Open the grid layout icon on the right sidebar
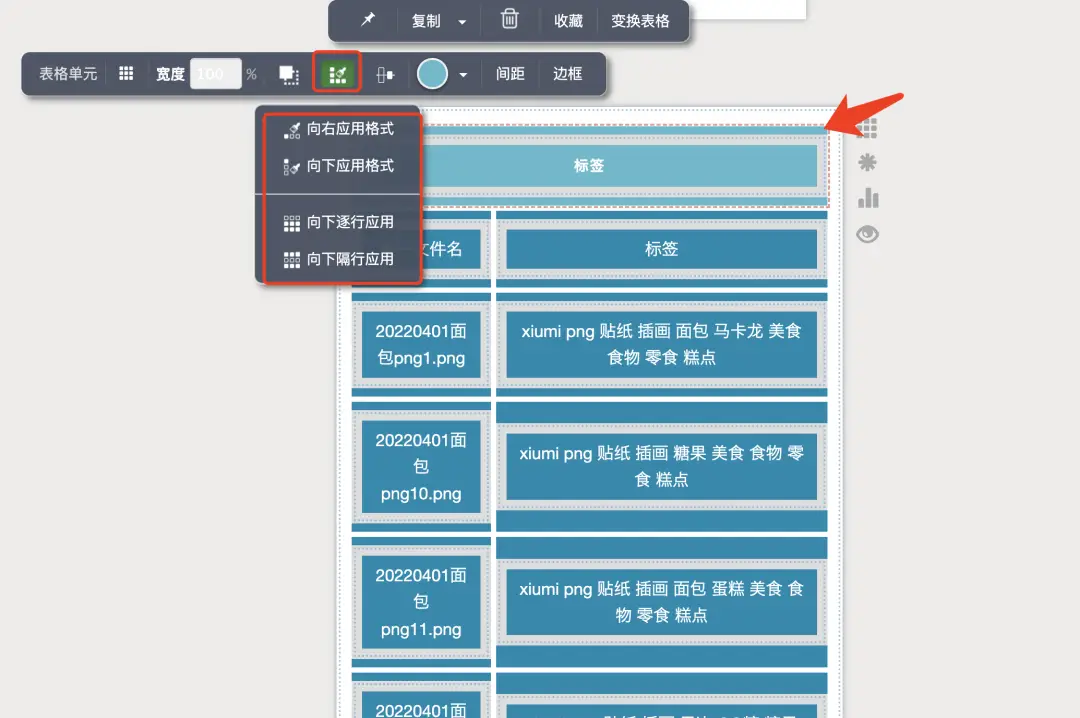 click(868, 127)
